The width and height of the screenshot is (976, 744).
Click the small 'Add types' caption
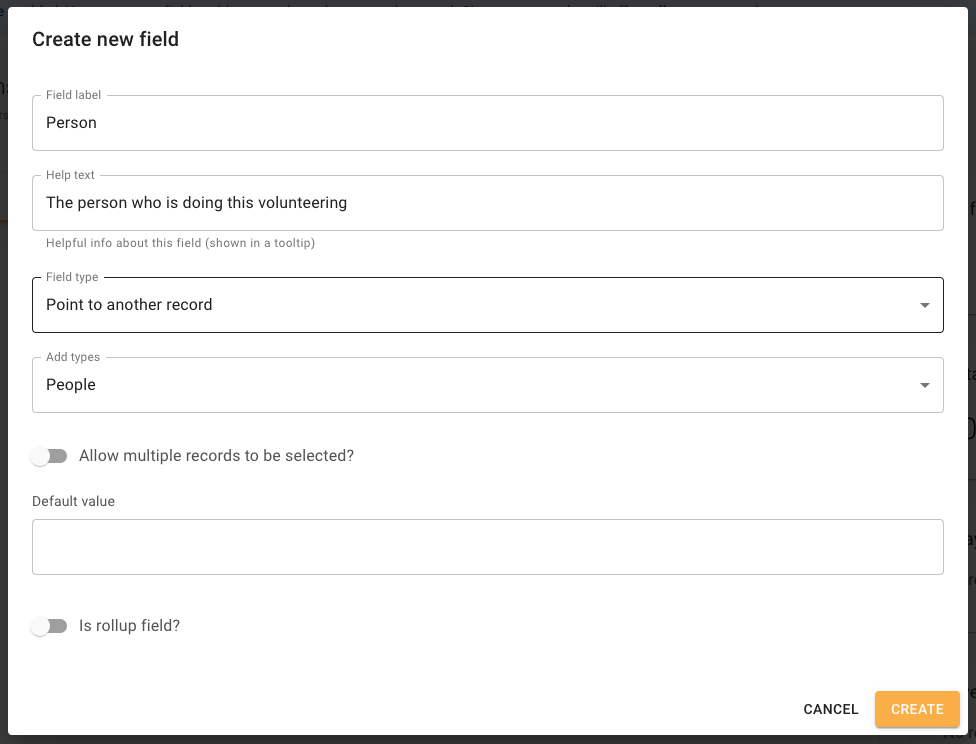click(x=73, y=357)
